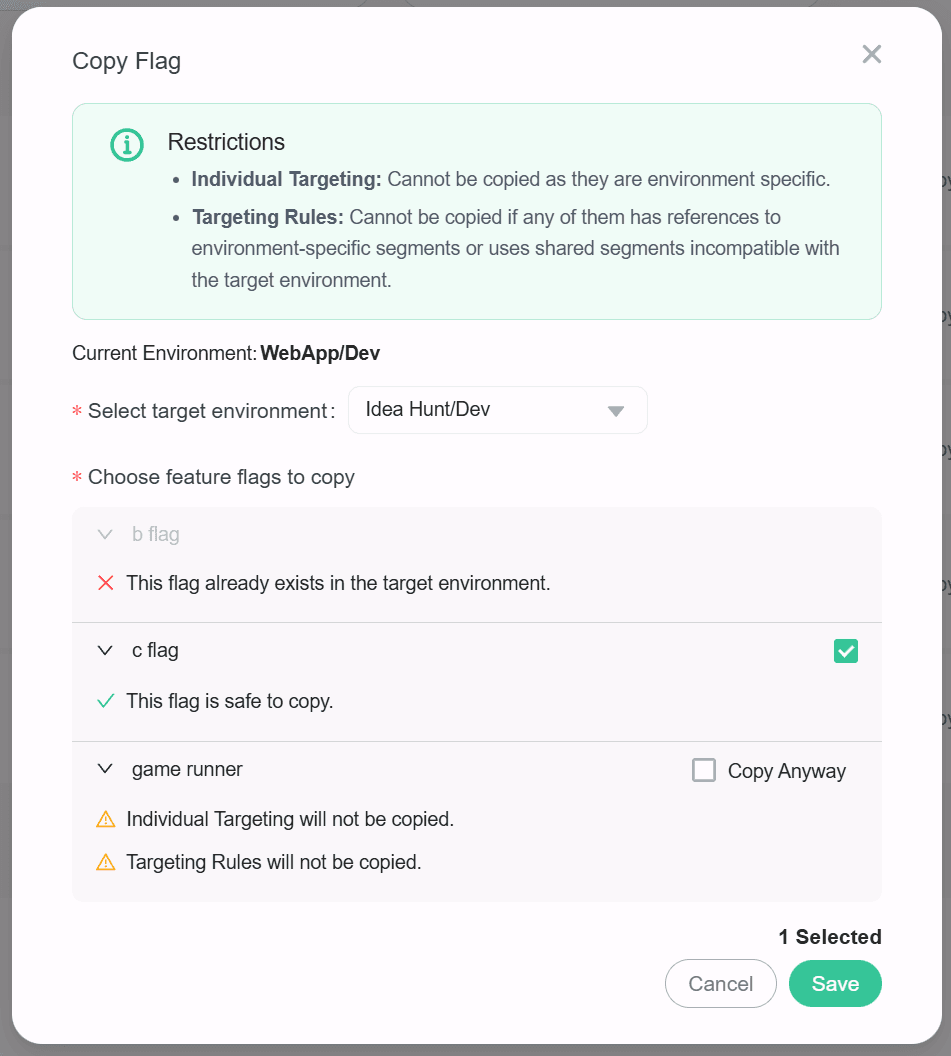This screenshot has height=1056, width=951.
Task: Save the flag copy operation
Action: pos(835,983)
